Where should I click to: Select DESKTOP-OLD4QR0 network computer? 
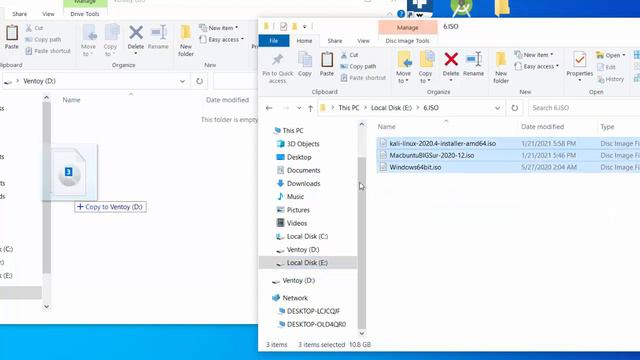316,324
